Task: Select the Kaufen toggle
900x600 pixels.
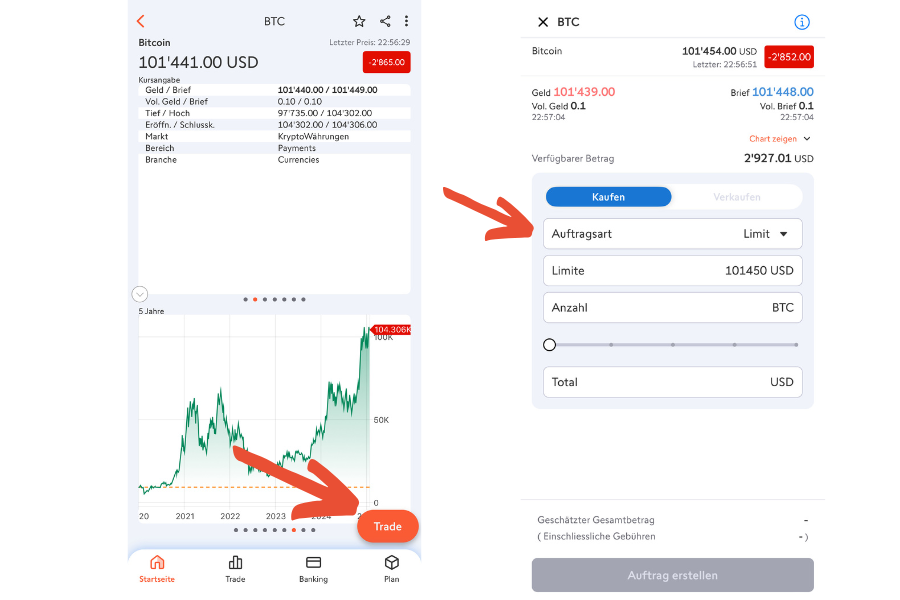Action: coord(608,197)
